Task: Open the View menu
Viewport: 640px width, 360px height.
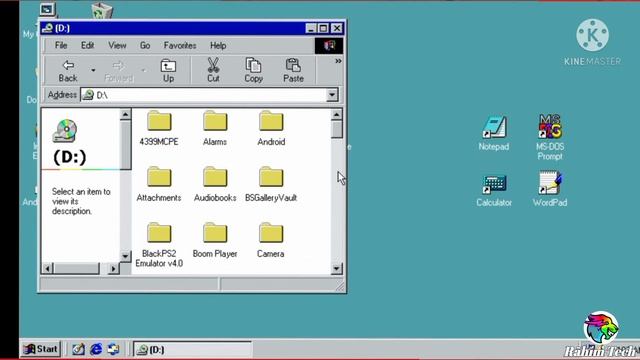Action: coord(117,45)
